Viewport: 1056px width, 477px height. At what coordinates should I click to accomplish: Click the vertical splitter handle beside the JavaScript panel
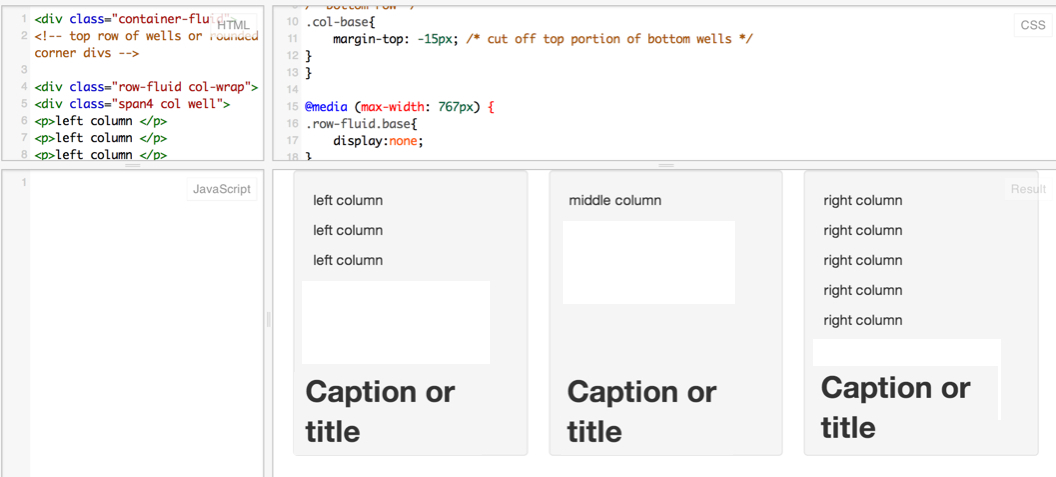[x=268, y=319]
